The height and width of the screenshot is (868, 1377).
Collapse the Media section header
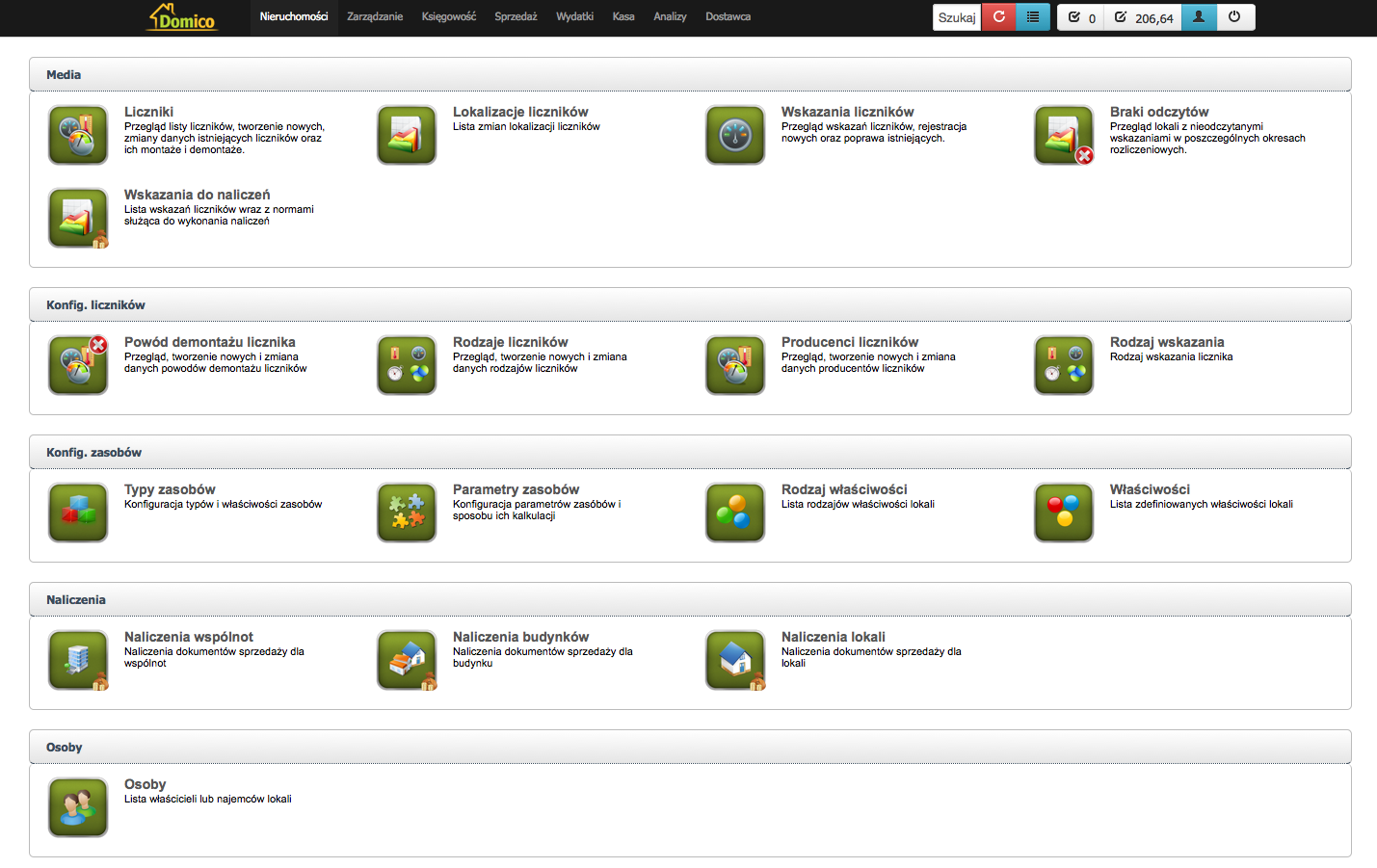[690, 74]
